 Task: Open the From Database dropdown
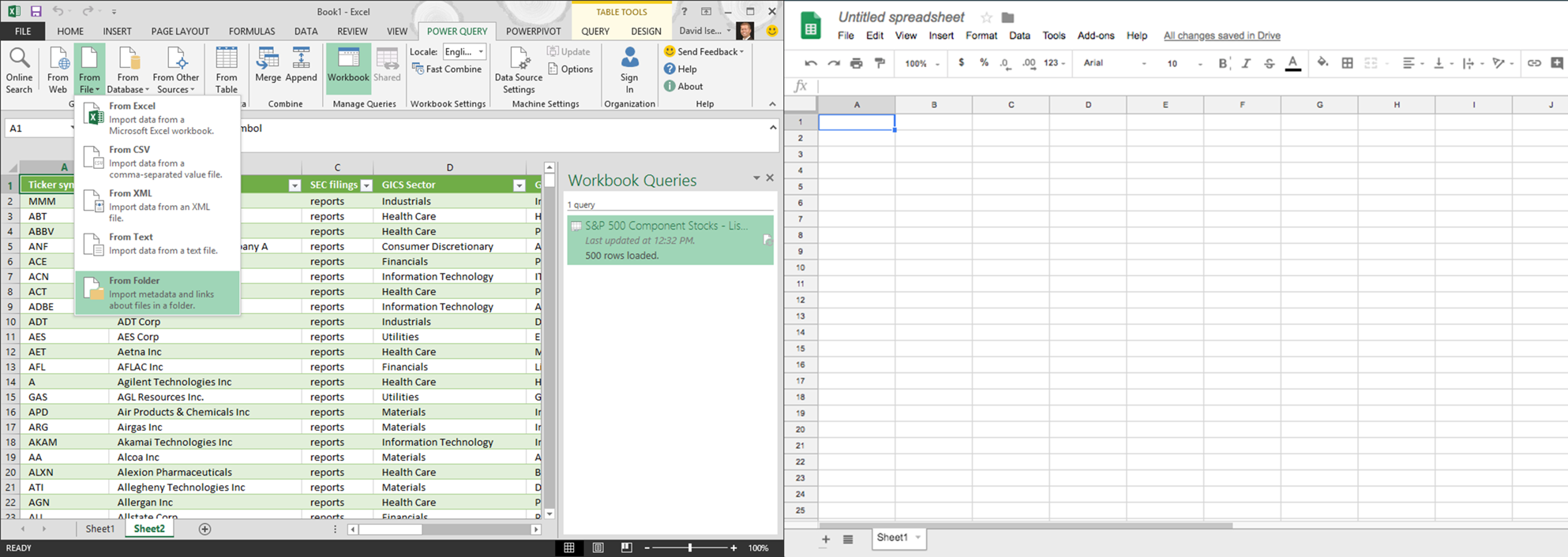[x=128, y=69]
